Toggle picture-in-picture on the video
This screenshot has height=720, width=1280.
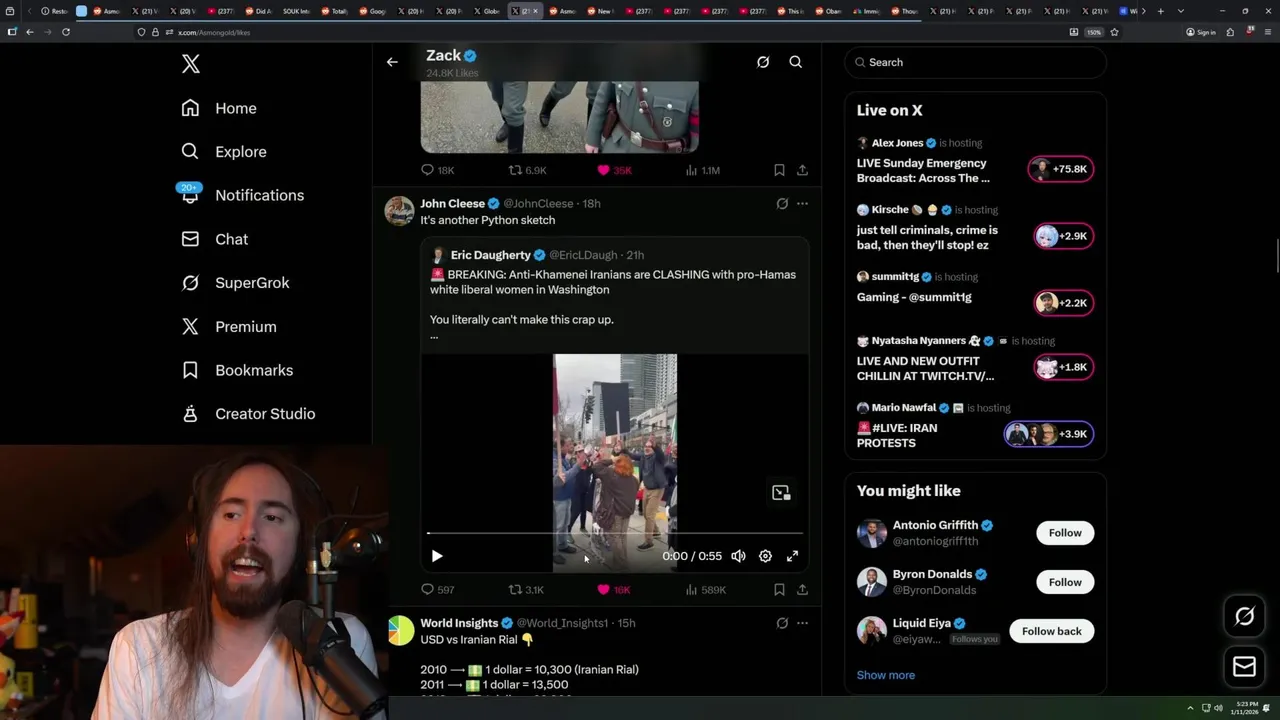pos(781,492)
